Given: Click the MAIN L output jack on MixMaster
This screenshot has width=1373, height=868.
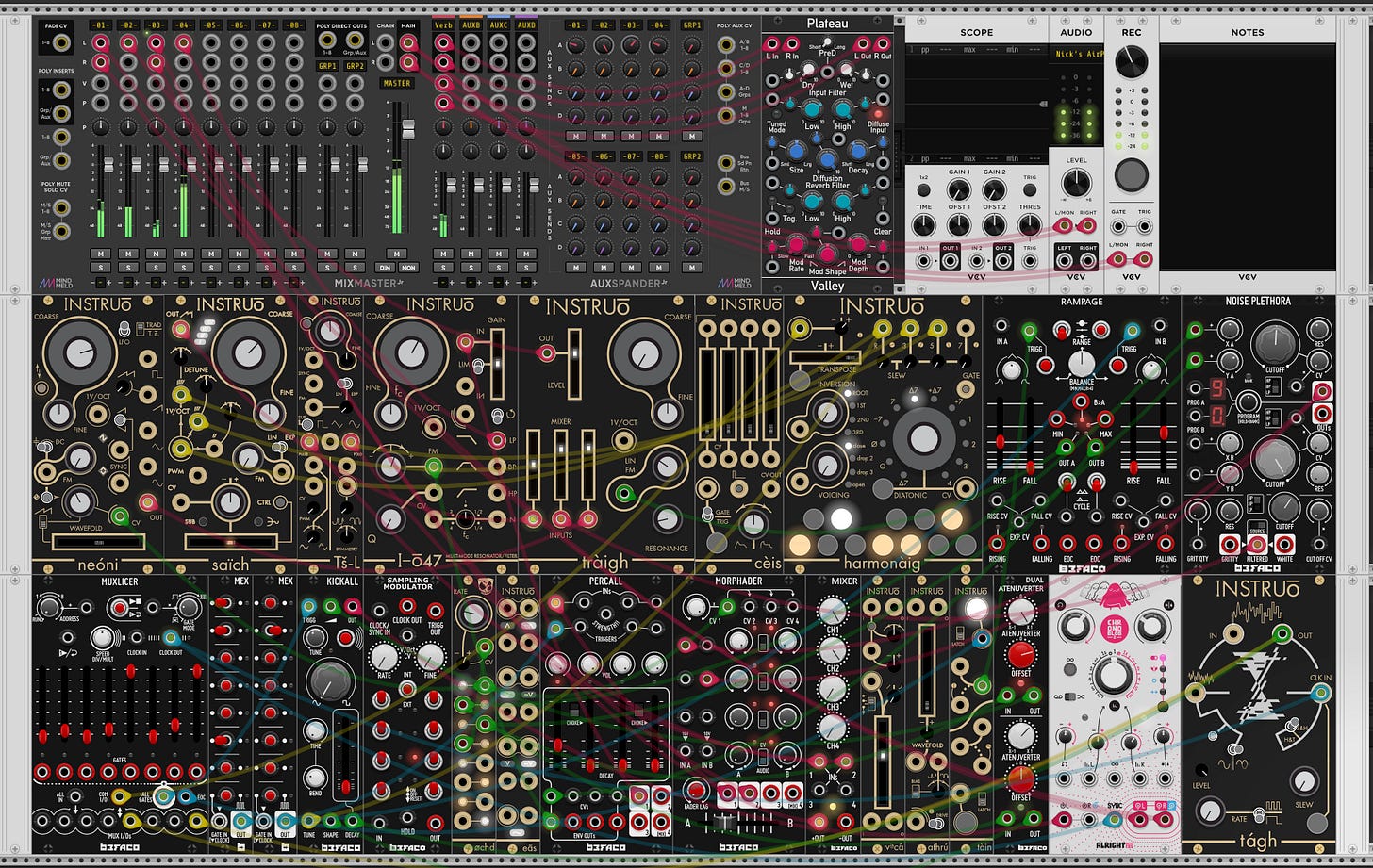Looking at the screenshot, I should click(x=408, y=42).
